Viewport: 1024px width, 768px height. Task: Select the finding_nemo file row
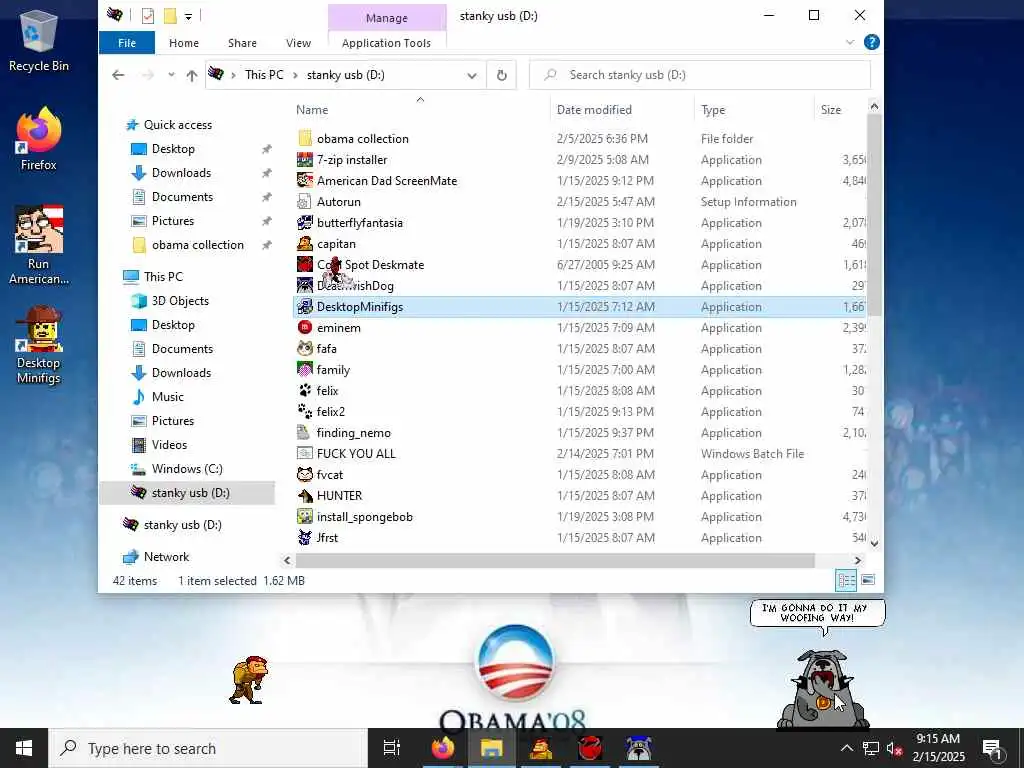581,432
